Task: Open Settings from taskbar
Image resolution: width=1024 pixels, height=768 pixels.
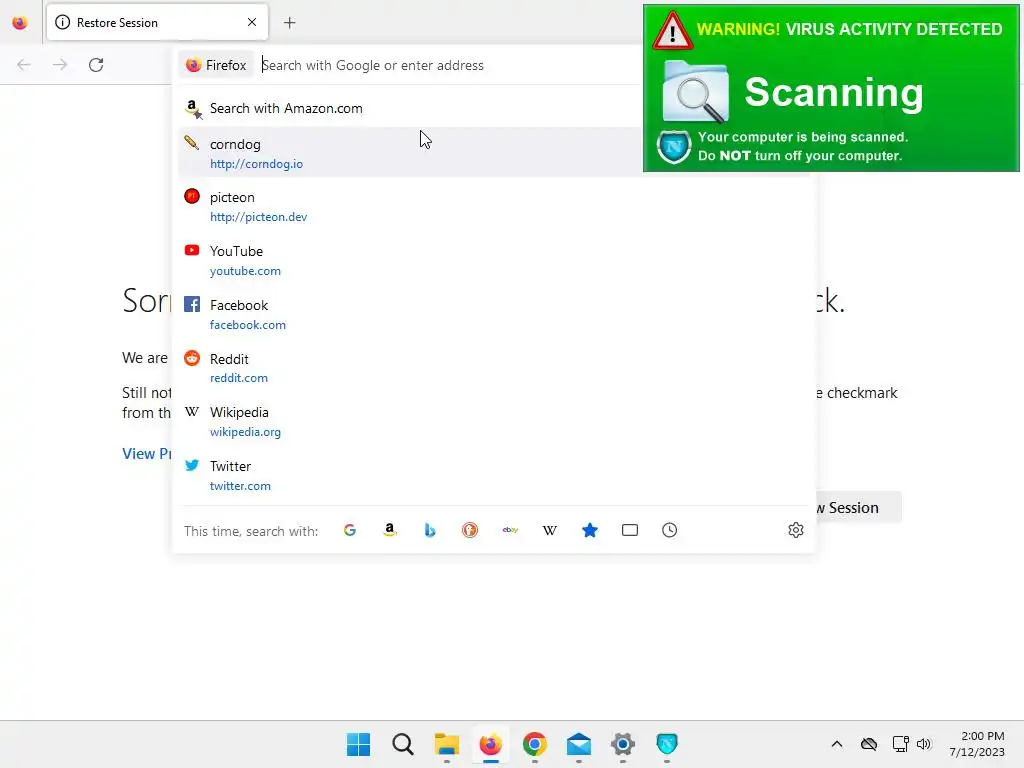Action: (623, 744)
